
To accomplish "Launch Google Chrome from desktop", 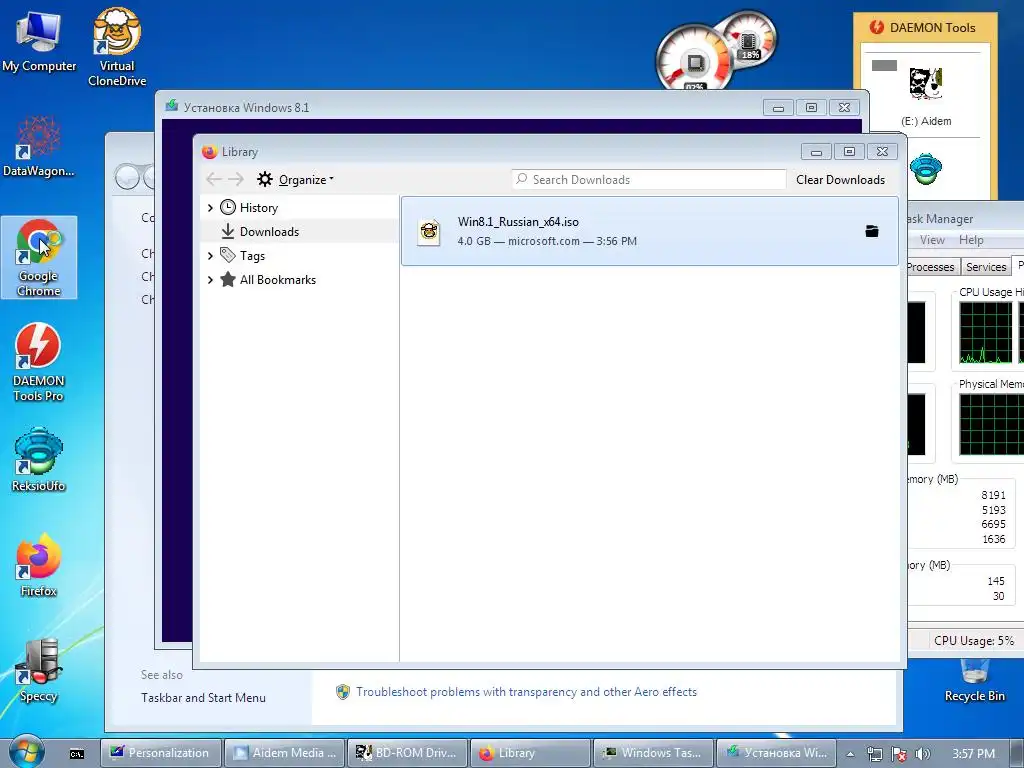I will pos(39,257).
